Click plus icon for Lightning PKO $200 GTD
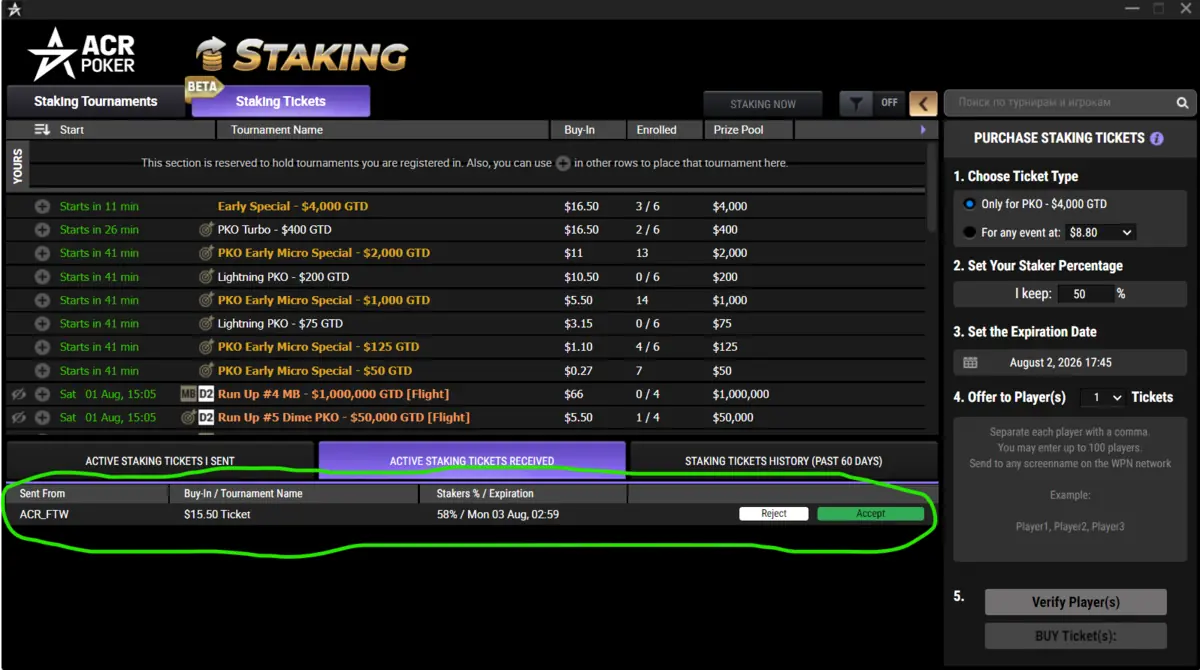Screen dimensions: 1200x670 point(42,276)
